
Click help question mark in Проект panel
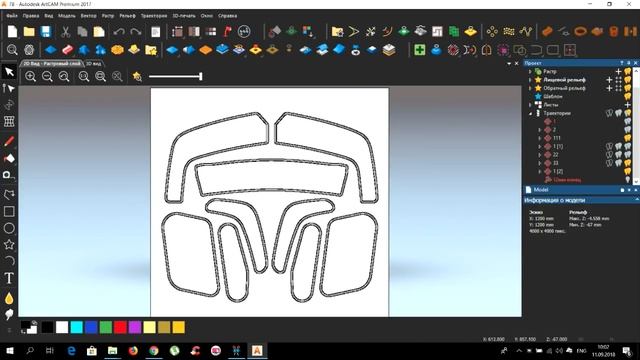pyautogui.click(x=622, y=63)
